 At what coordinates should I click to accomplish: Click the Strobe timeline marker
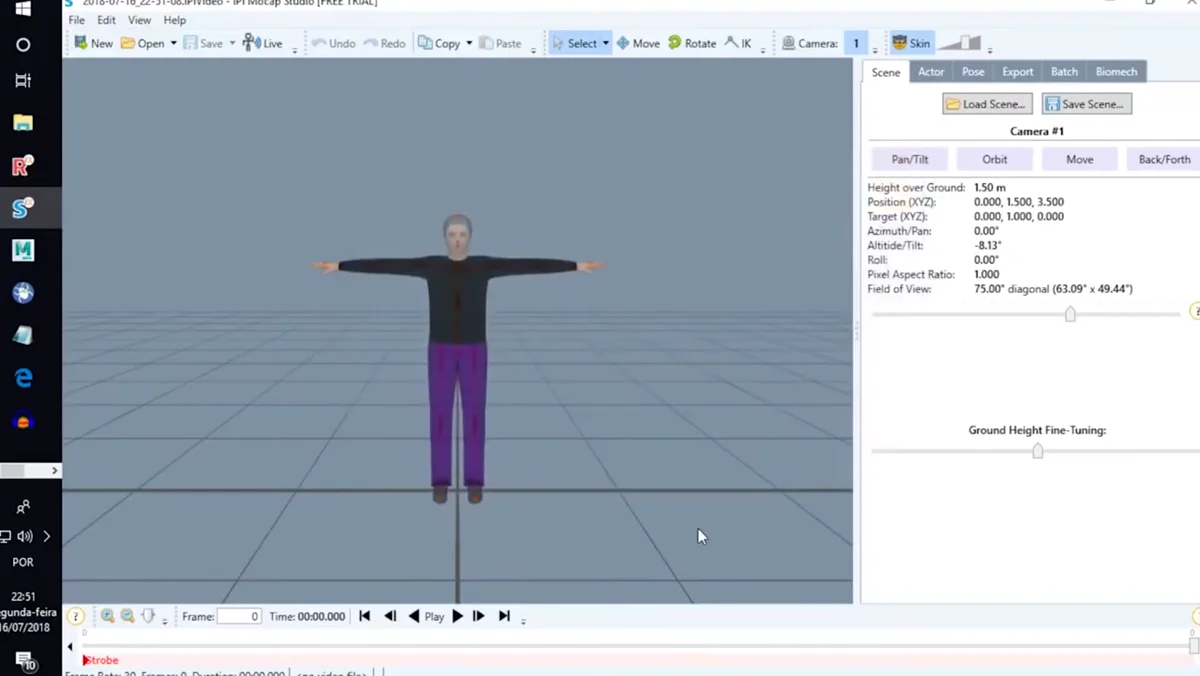[x=101, y=660]
